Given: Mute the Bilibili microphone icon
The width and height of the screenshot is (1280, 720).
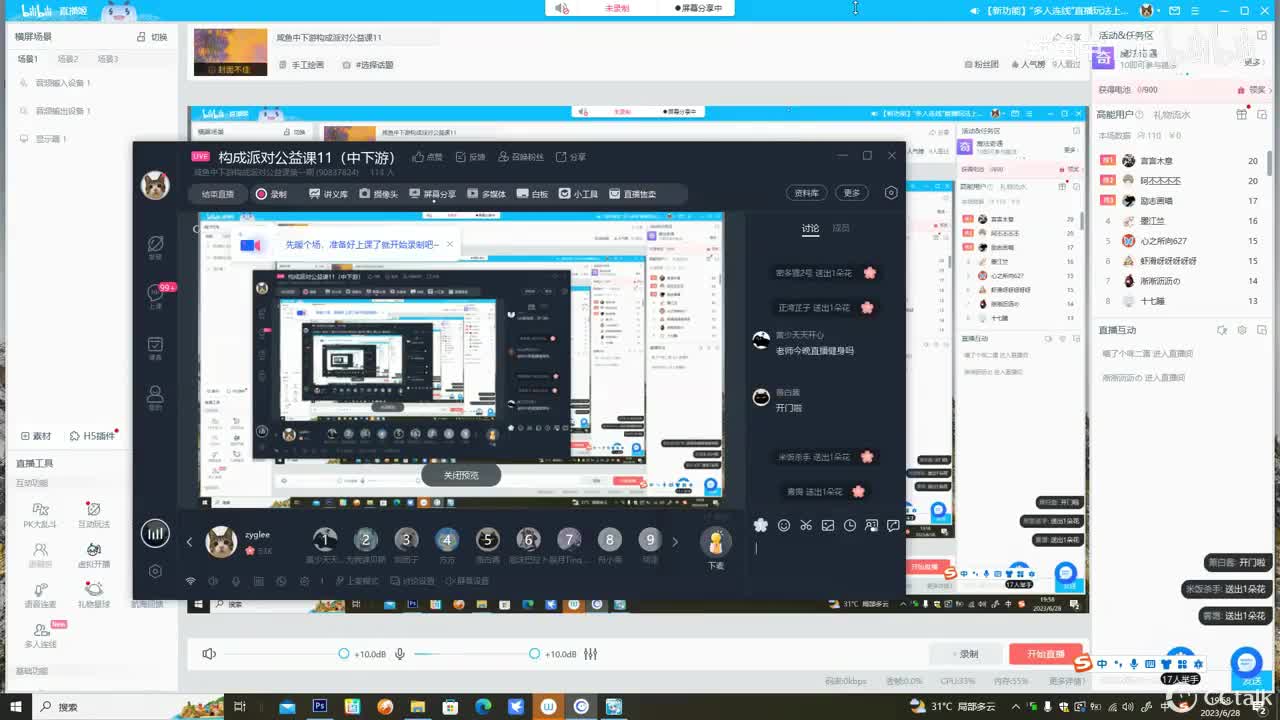Looking at the screenshot, I should 400,653.
